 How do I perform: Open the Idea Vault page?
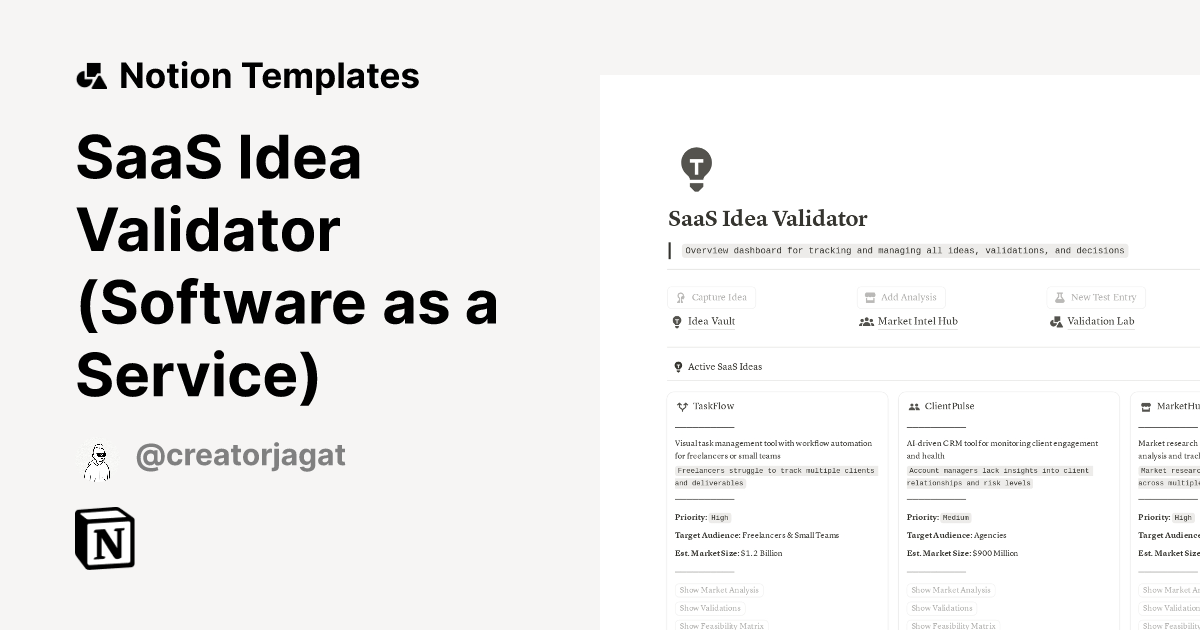pos(710,321)
